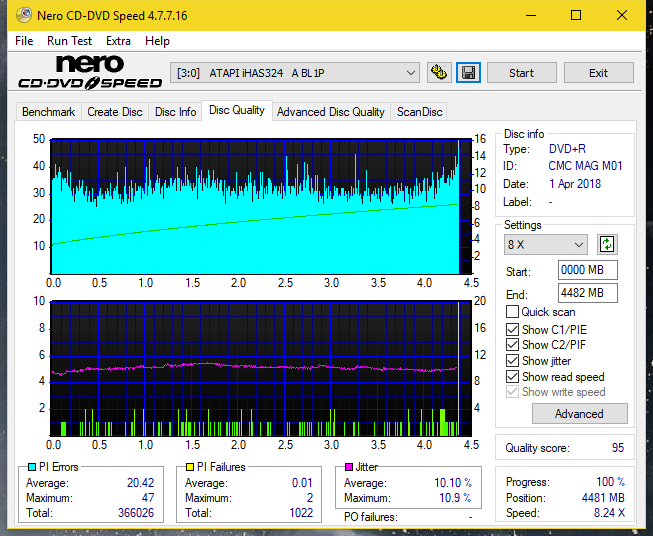Click the yellow PI Failures legend swatch

point(190,467)
